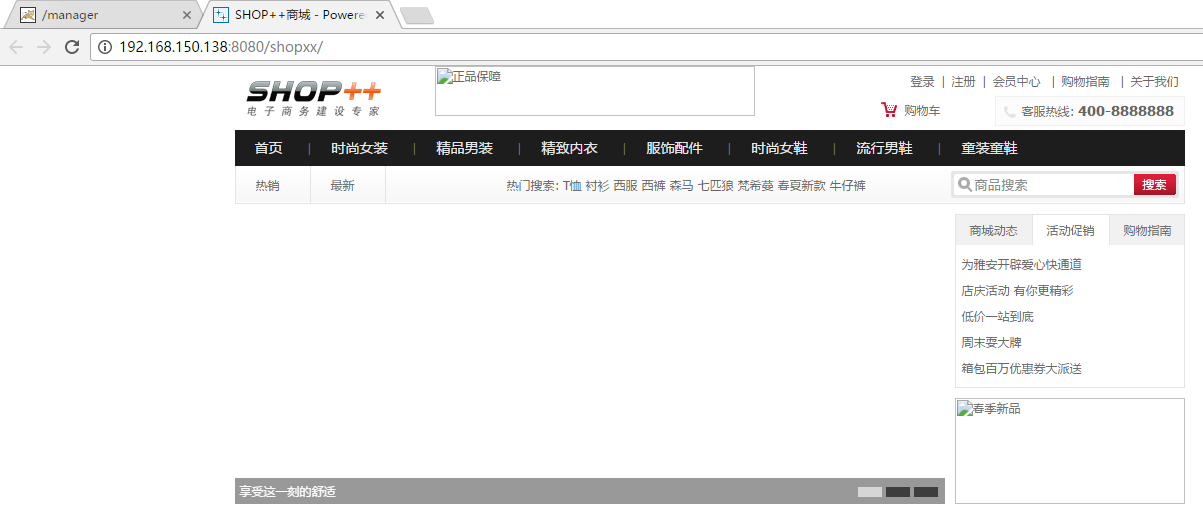
Task: Reload the page with the refresh icon
Action: pos(72,47)
